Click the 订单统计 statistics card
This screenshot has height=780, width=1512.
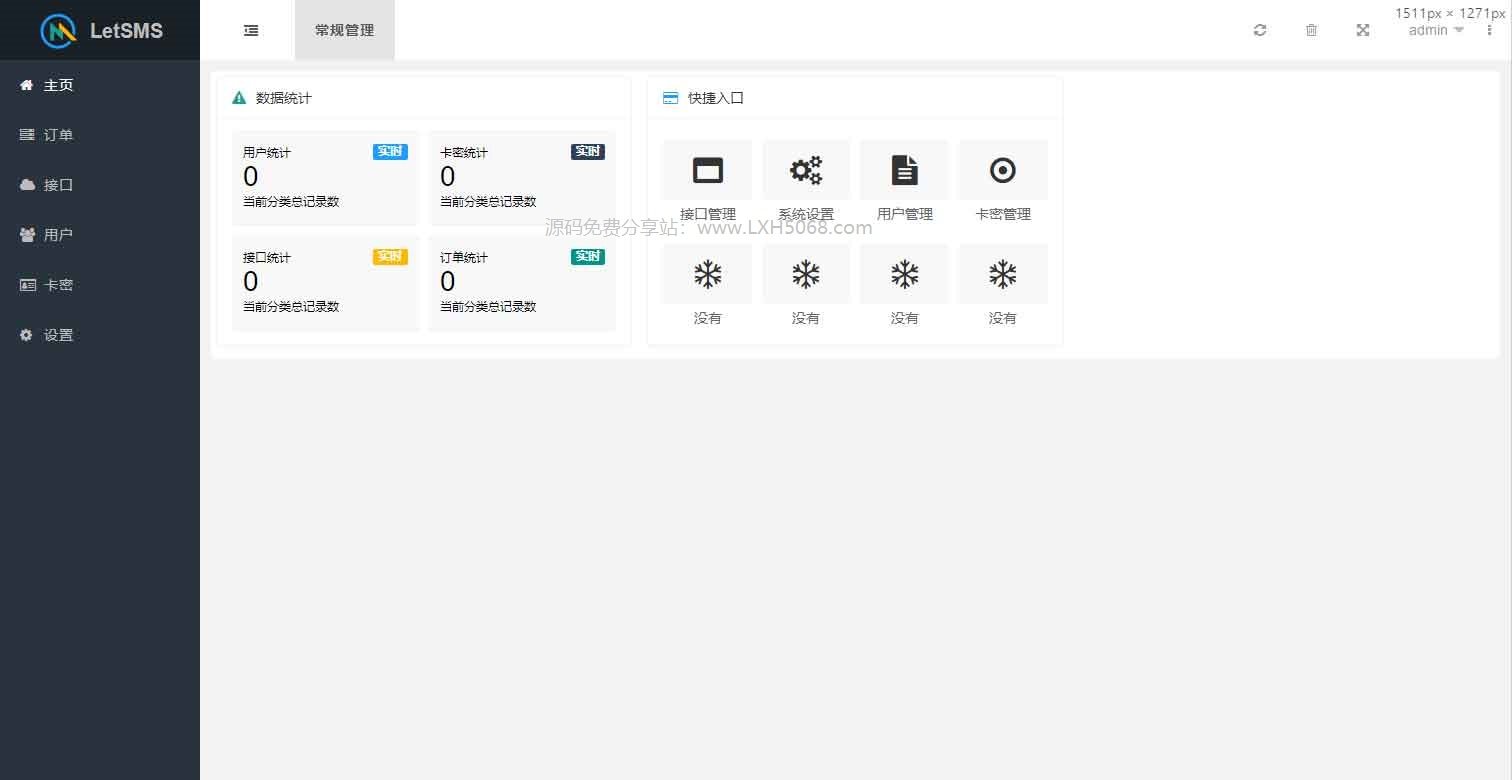pos(522,282)
